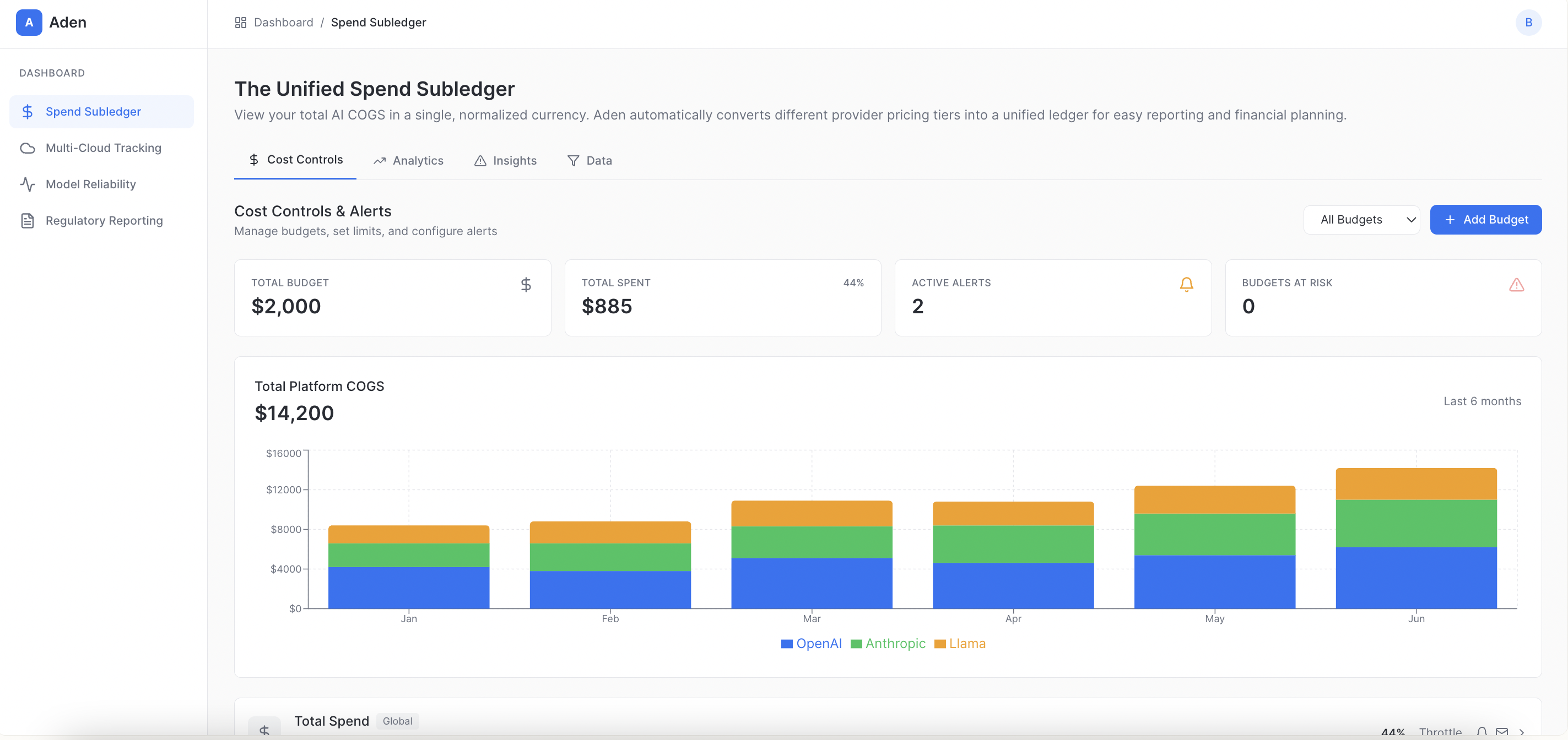Click the Dashboard grid breadcrumb icon
The width and height of the screenshot is (1568, 740).
(x=240, y=23)
